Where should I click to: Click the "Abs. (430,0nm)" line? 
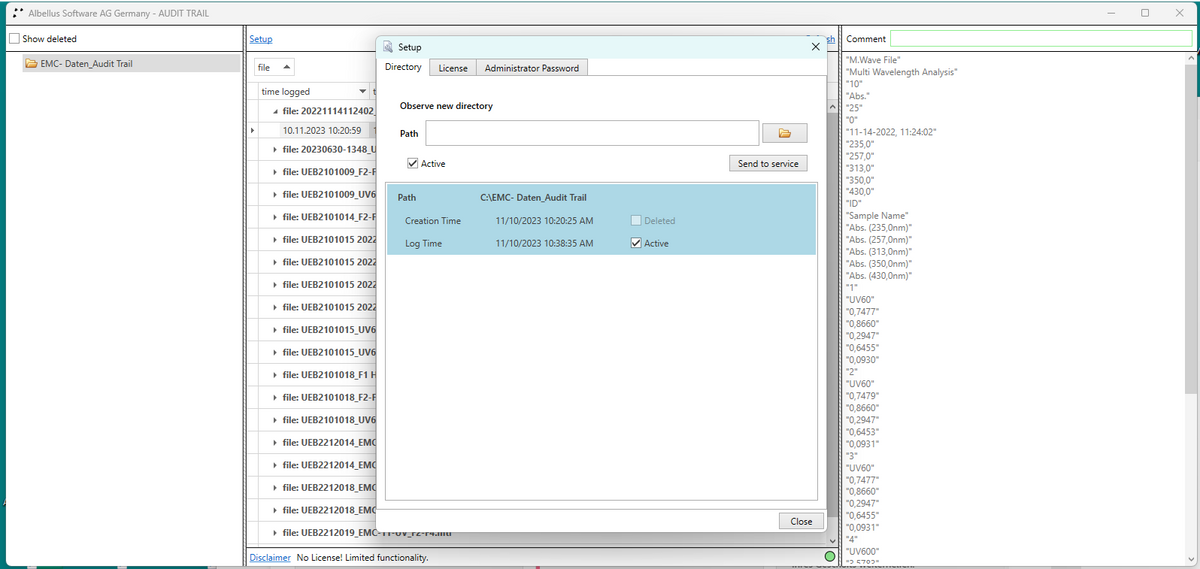click(879, 276)
